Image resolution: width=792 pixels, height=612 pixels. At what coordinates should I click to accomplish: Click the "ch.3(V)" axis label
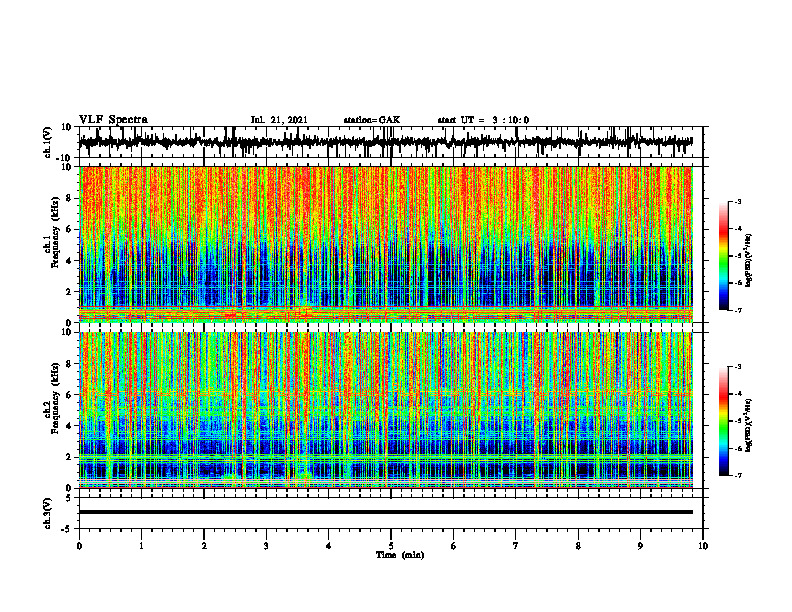pos(48,513)
